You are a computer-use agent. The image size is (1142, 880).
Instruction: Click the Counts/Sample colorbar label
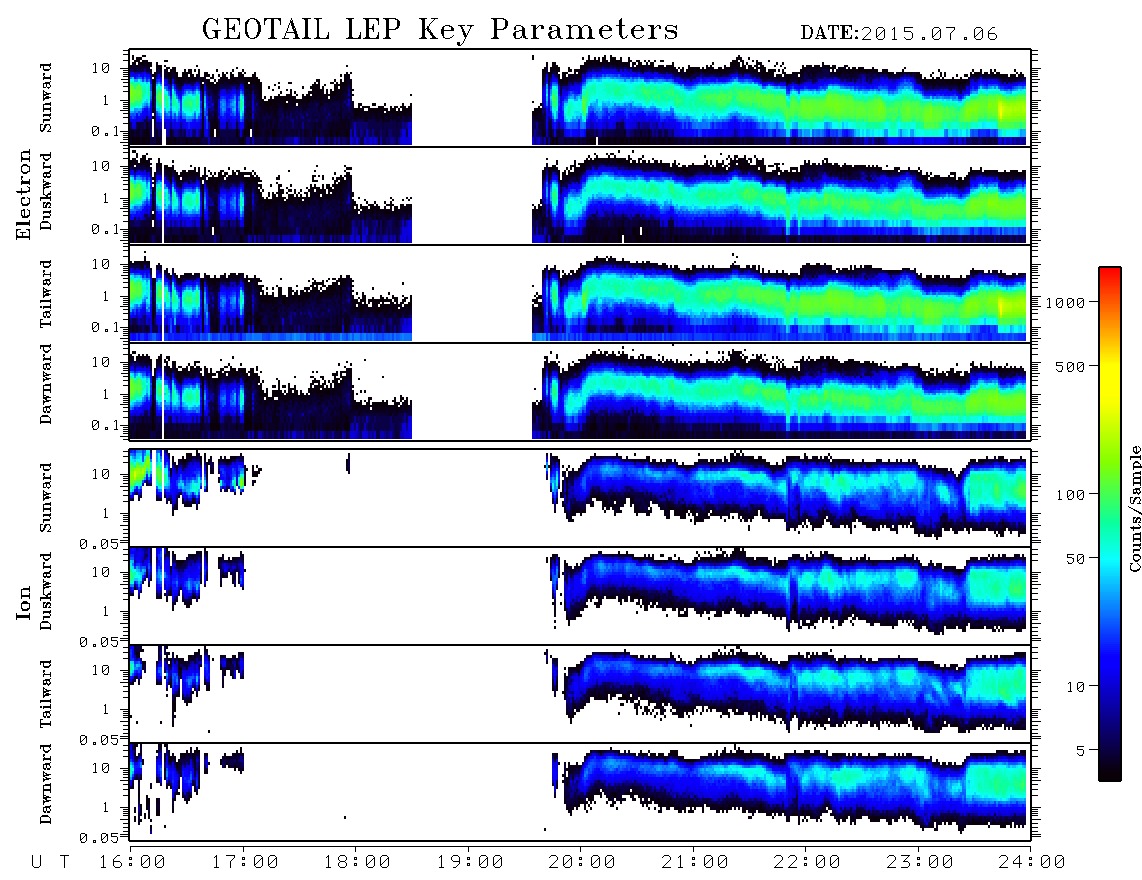pyautogui.click(x=1134, y=509)
